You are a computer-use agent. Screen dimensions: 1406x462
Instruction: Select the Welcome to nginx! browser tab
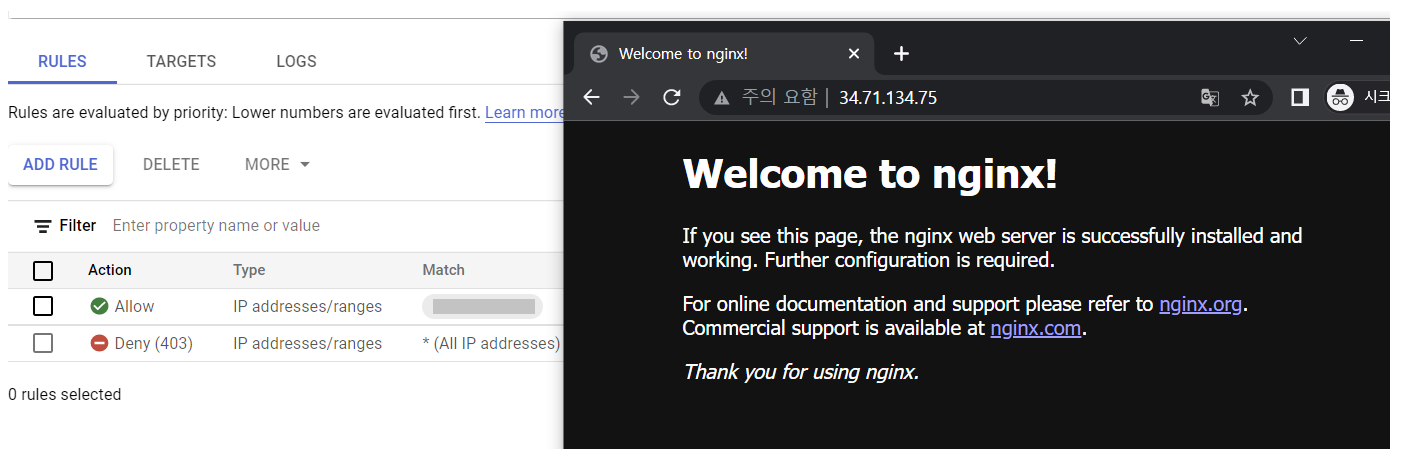724,53
